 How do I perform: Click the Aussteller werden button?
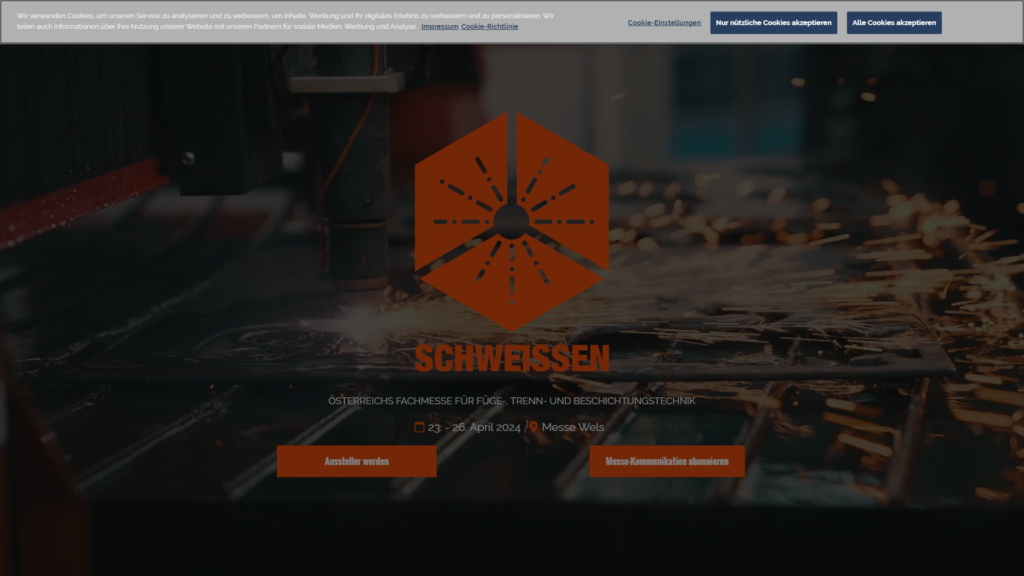357,461
